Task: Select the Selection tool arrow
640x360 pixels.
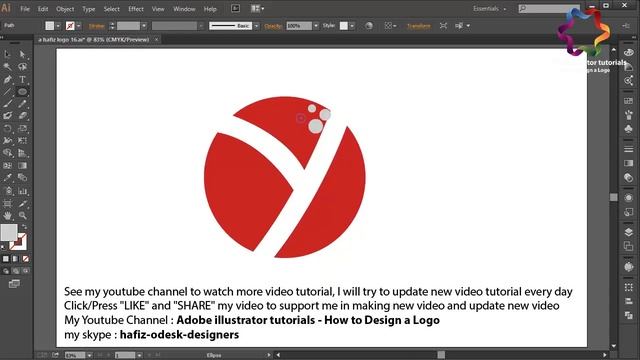Action: (7, 54)
